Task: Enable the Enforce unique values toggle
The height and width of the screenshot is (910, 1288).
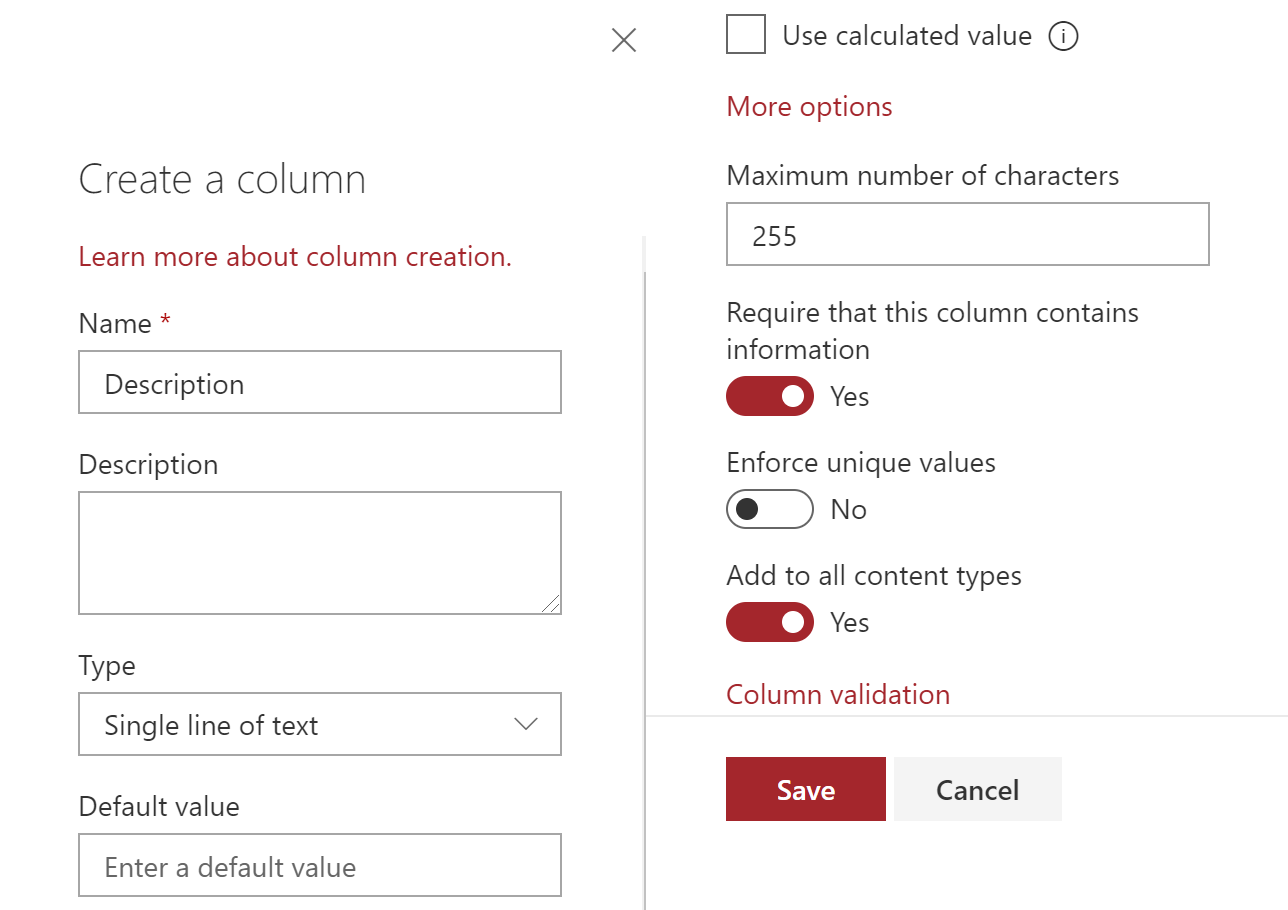Action: [769, 509]
